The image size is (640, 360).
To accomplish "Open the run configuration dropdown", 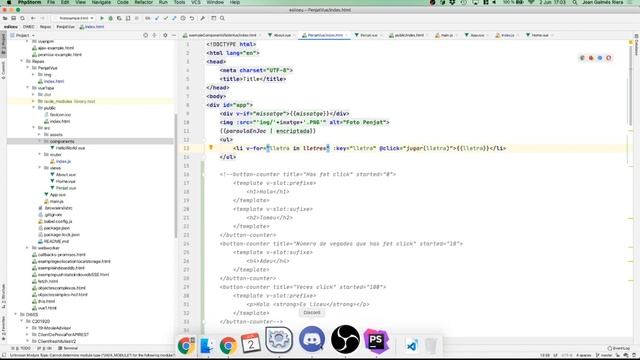I will point(75,18).
